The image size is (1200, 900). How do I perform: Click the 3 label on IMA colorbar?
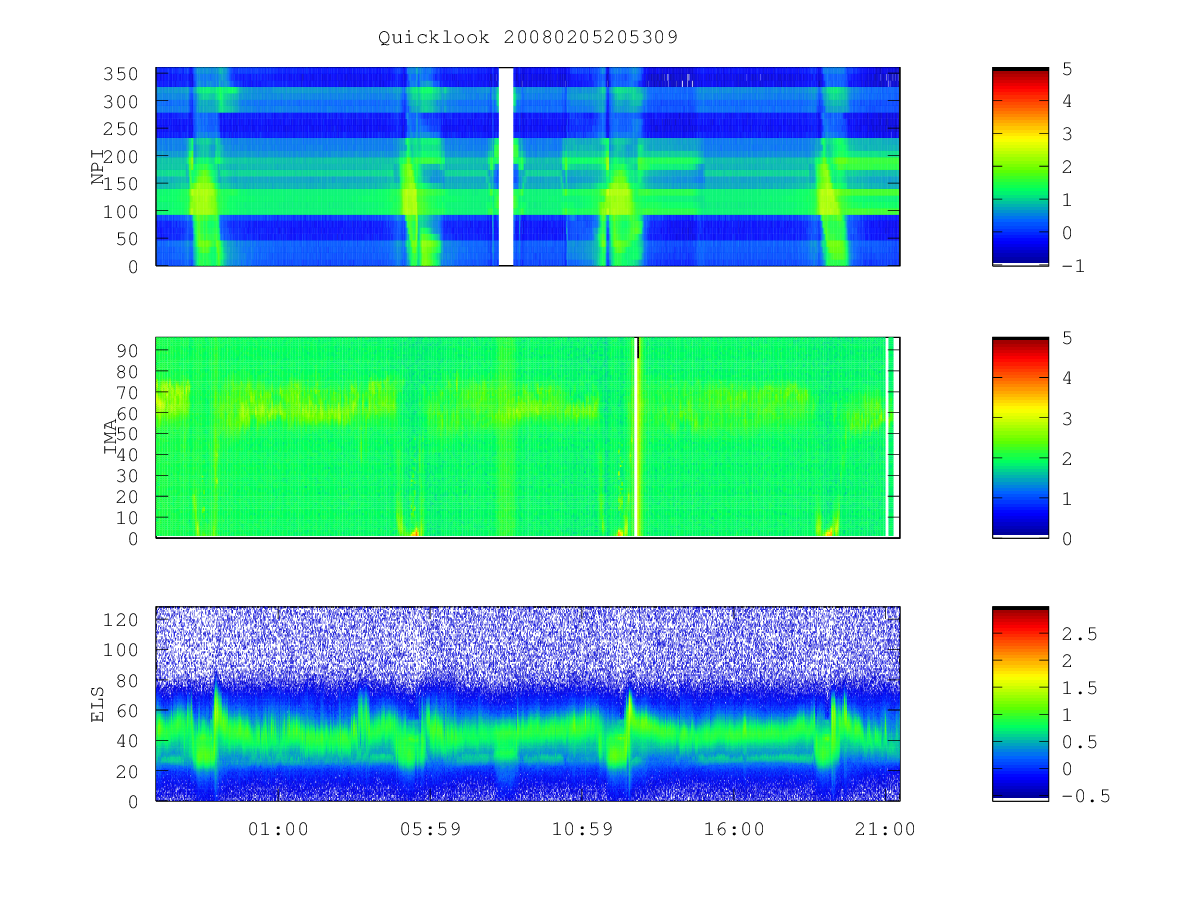[1065, 418]
